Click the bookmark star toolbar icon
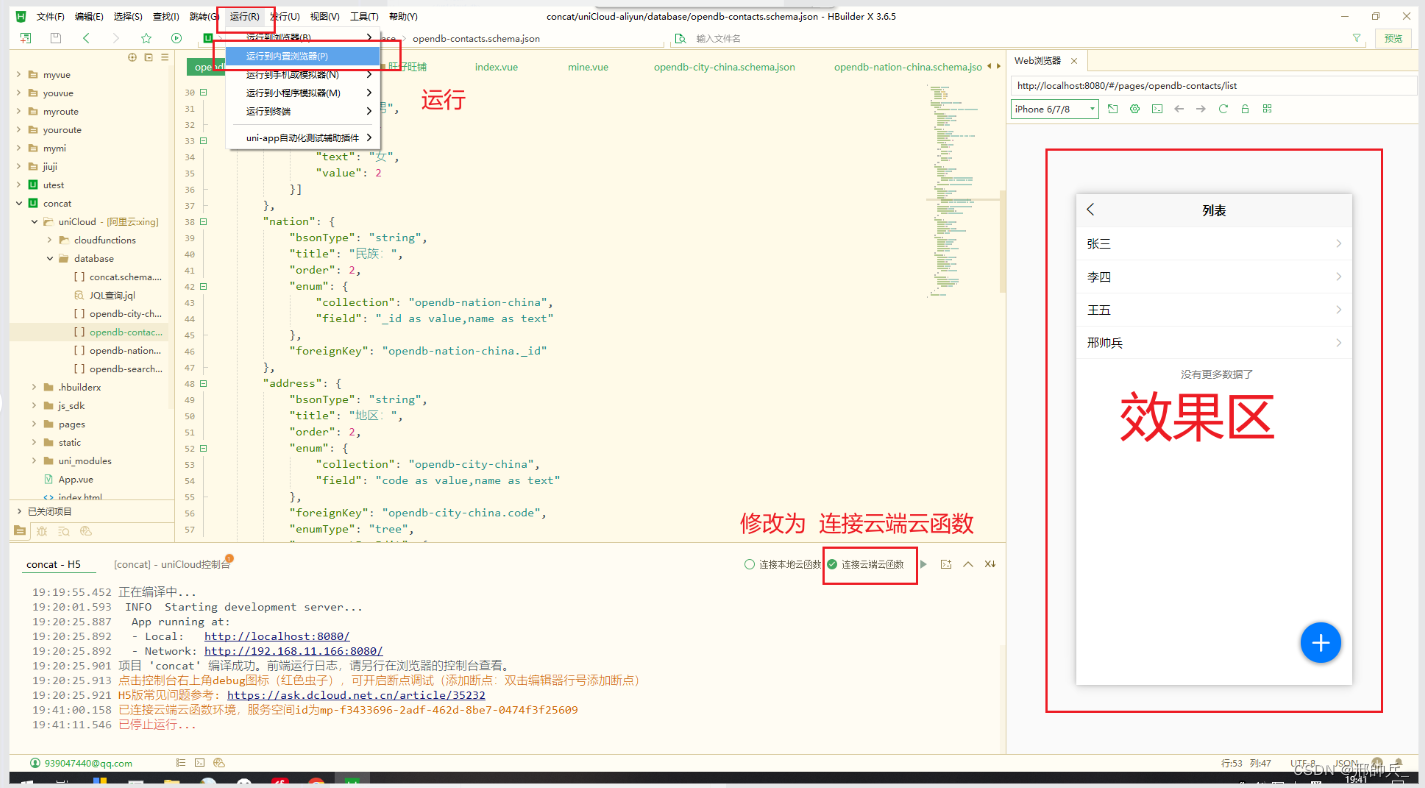 click(x=146, y=38)
